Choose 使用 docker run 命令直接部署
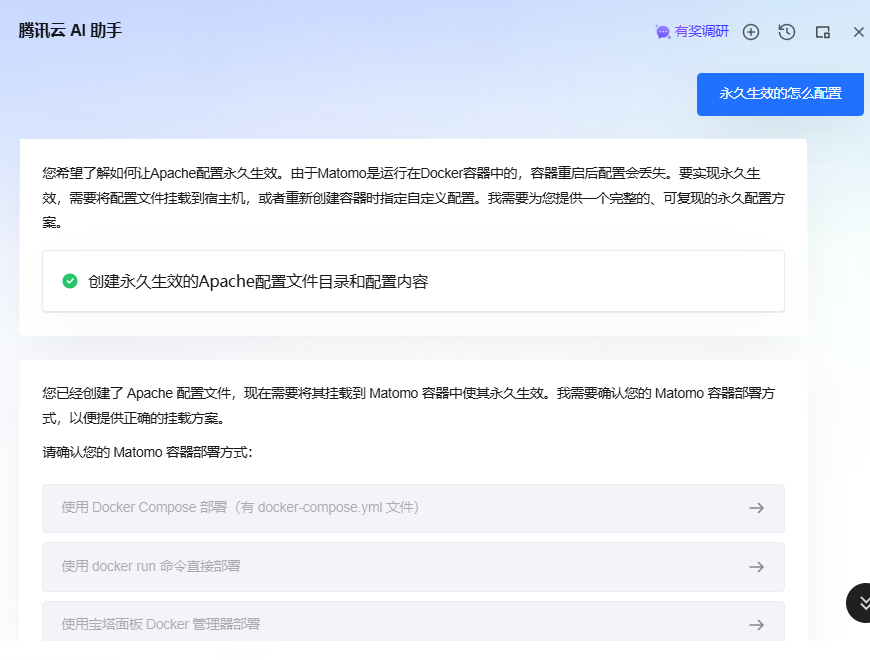This screenshot has width=870, height=660. coord(150,567)
